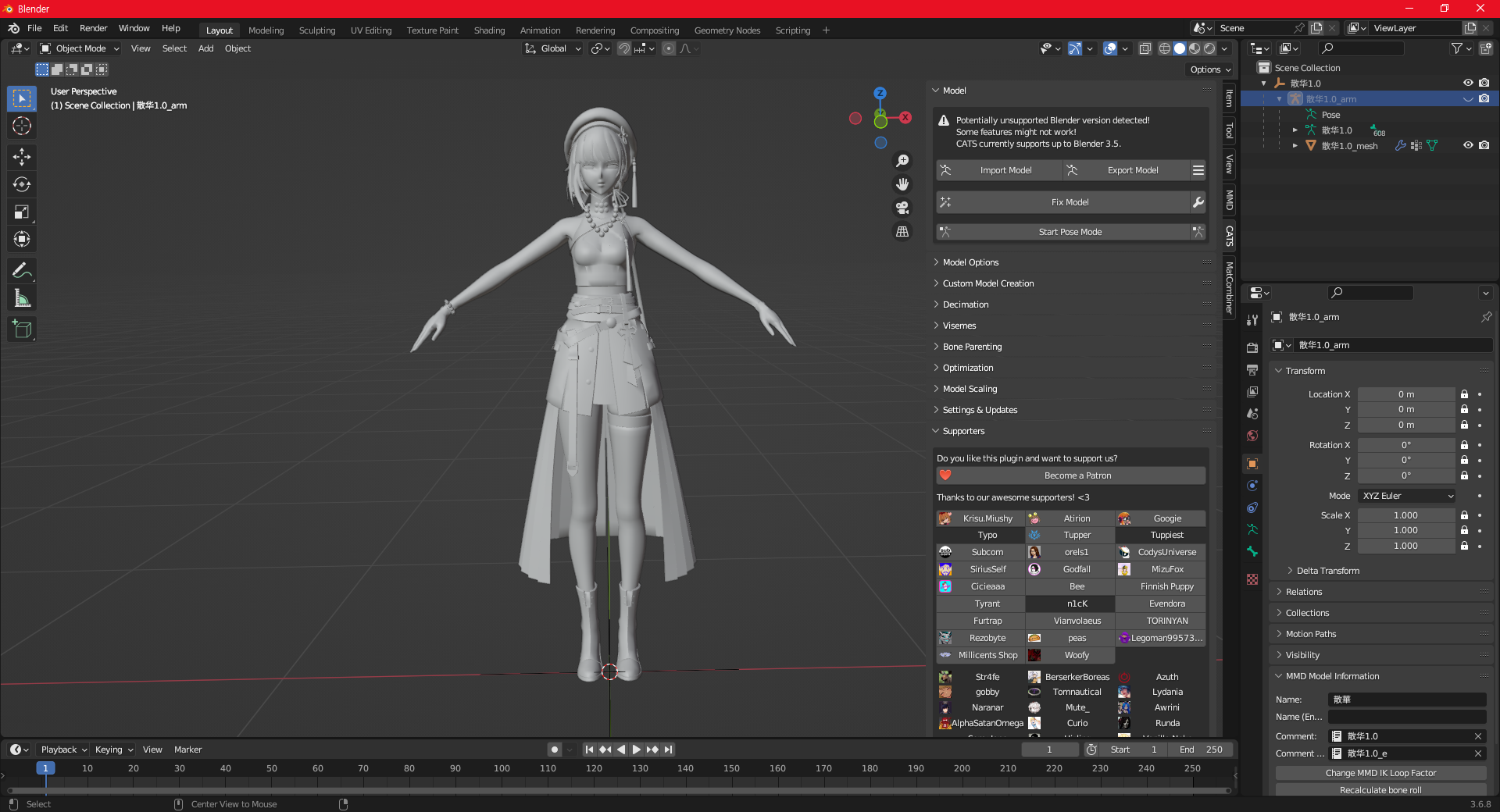
Task: Expand the Decimation panel
Action: click(966, 304)
